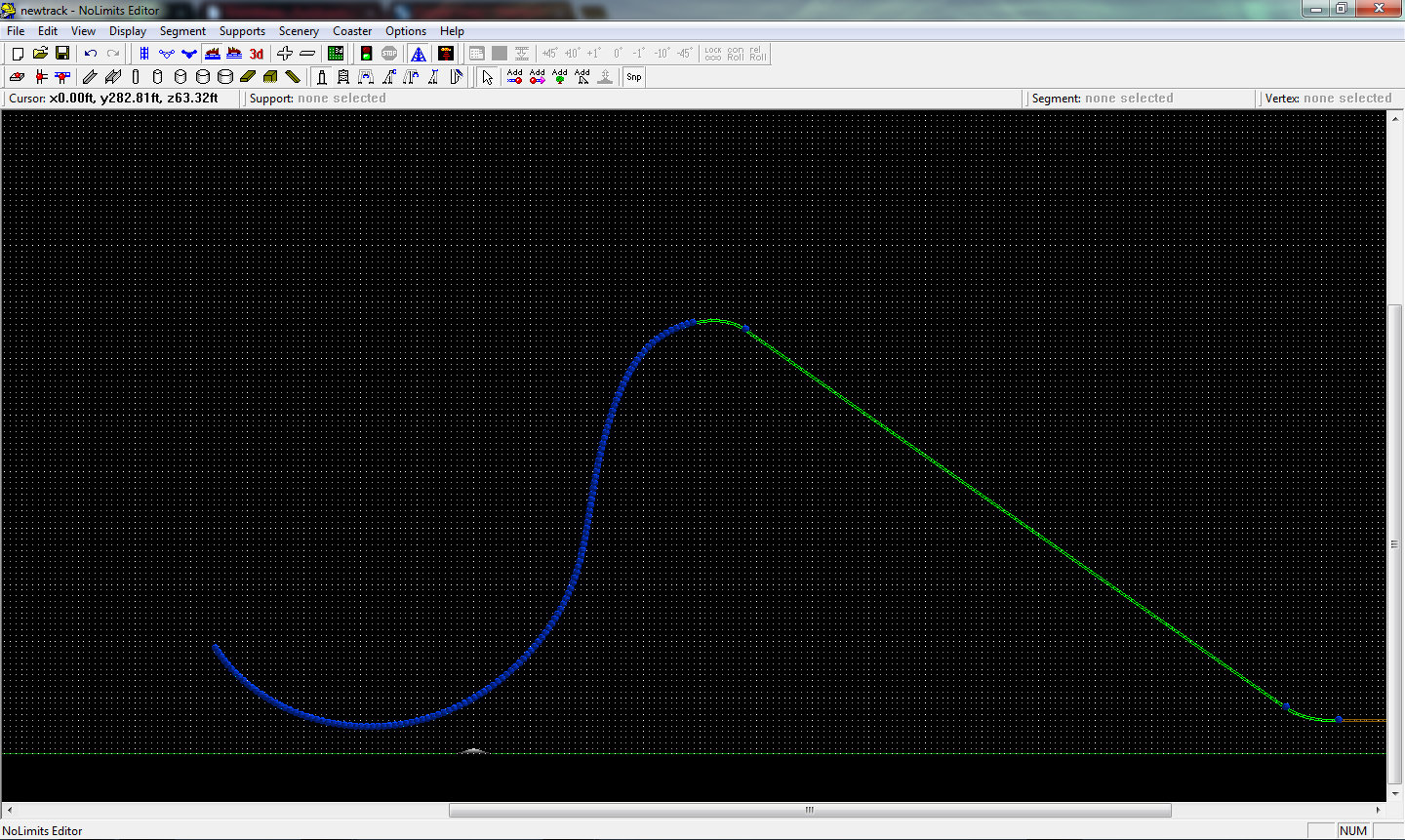1405x840 pixels.
Task: Zoom in with plus icon
Action: coord(285,54)
